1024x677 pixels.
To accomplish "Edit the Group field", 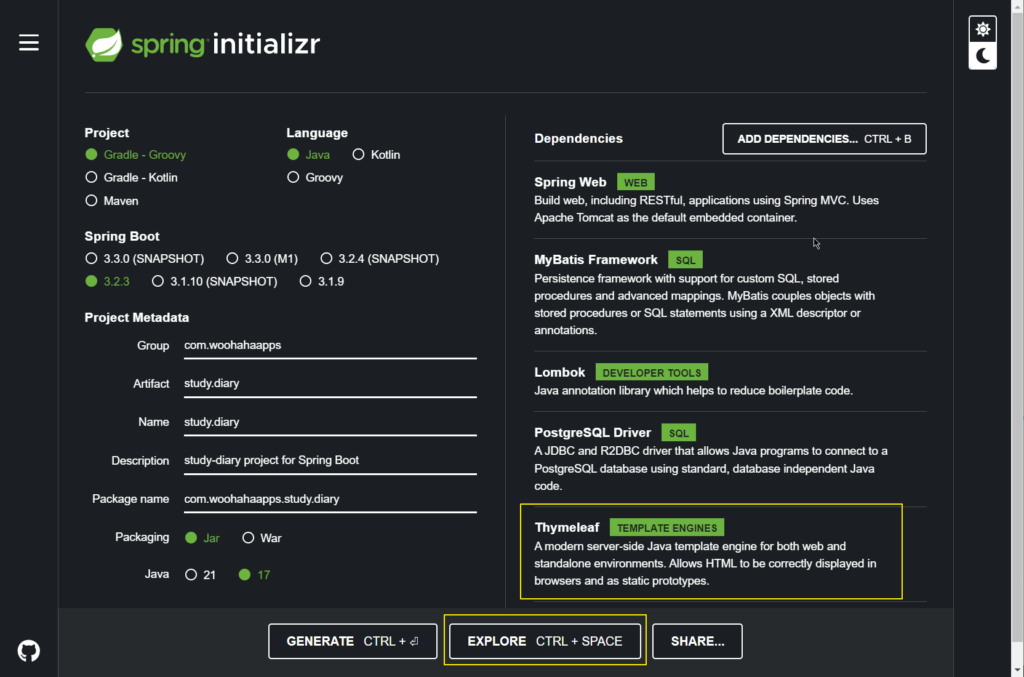I will click(x=330, y=345).
